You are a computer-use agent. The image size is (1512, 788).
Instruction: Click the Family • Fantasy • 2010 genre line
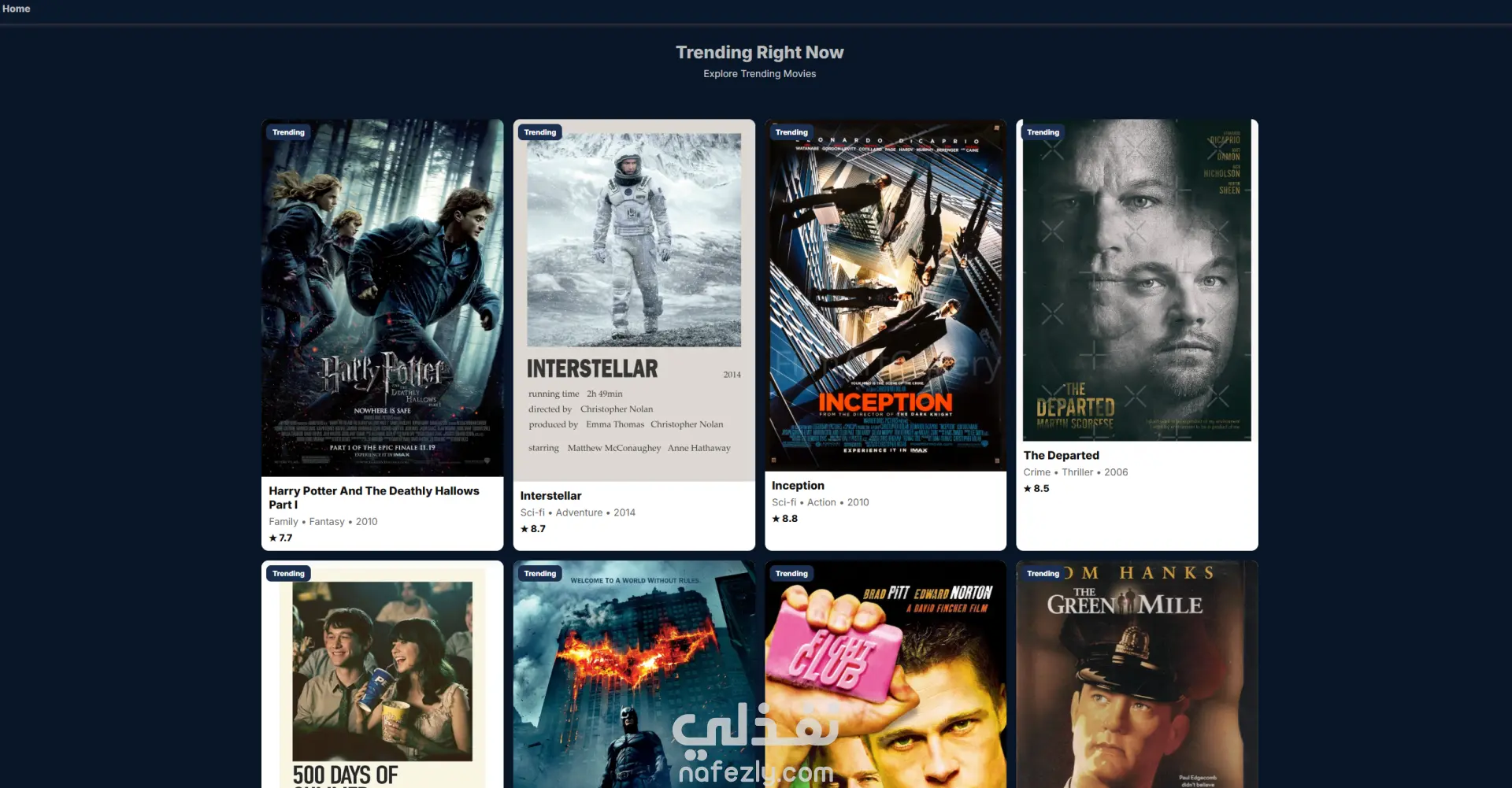(x=323, y=522)
